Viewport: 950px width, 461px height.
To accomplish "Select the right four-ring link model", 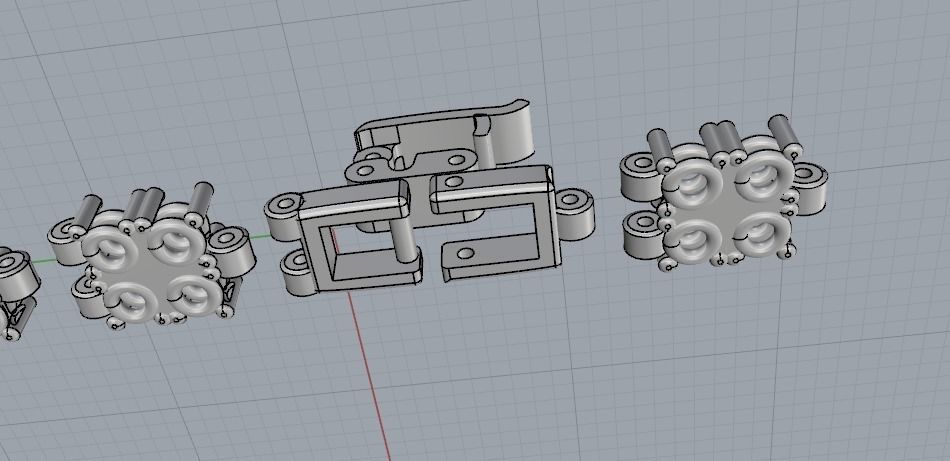I will click(724, 193).
